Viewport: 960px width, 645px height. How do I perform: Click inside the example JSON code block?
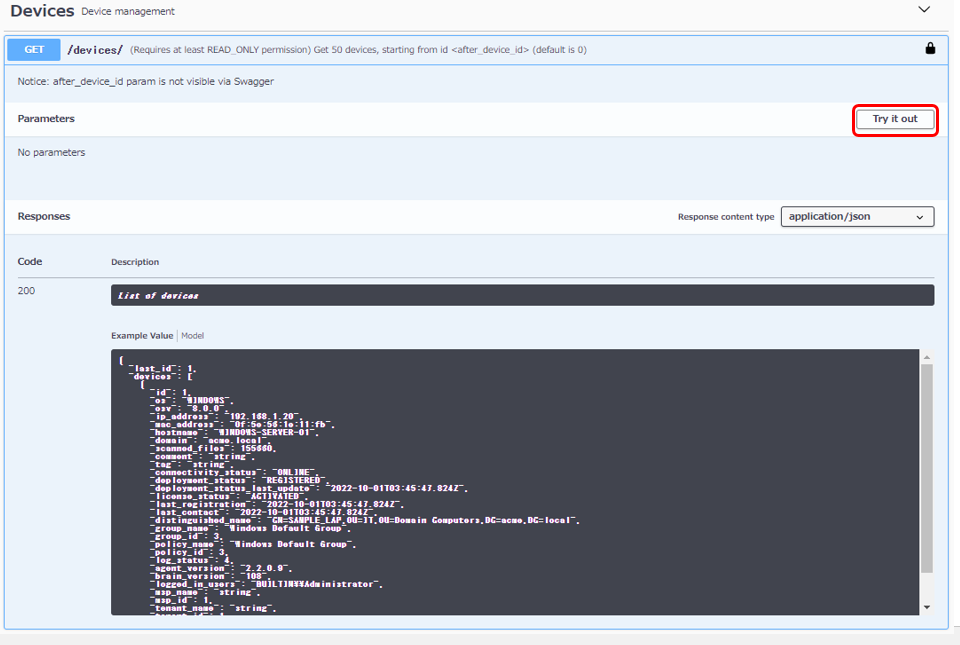(500, 480)
